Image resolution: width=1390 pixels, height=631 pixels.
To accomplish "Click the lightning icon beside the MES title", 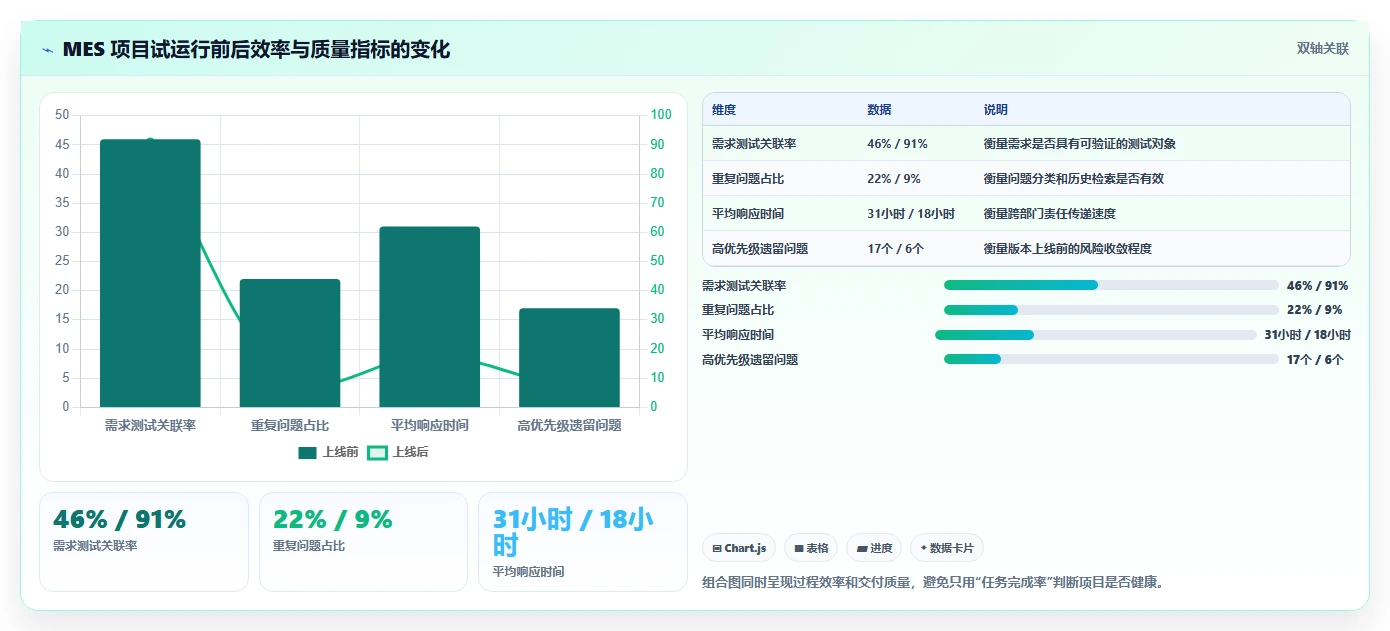I will [x=48, y=49].
